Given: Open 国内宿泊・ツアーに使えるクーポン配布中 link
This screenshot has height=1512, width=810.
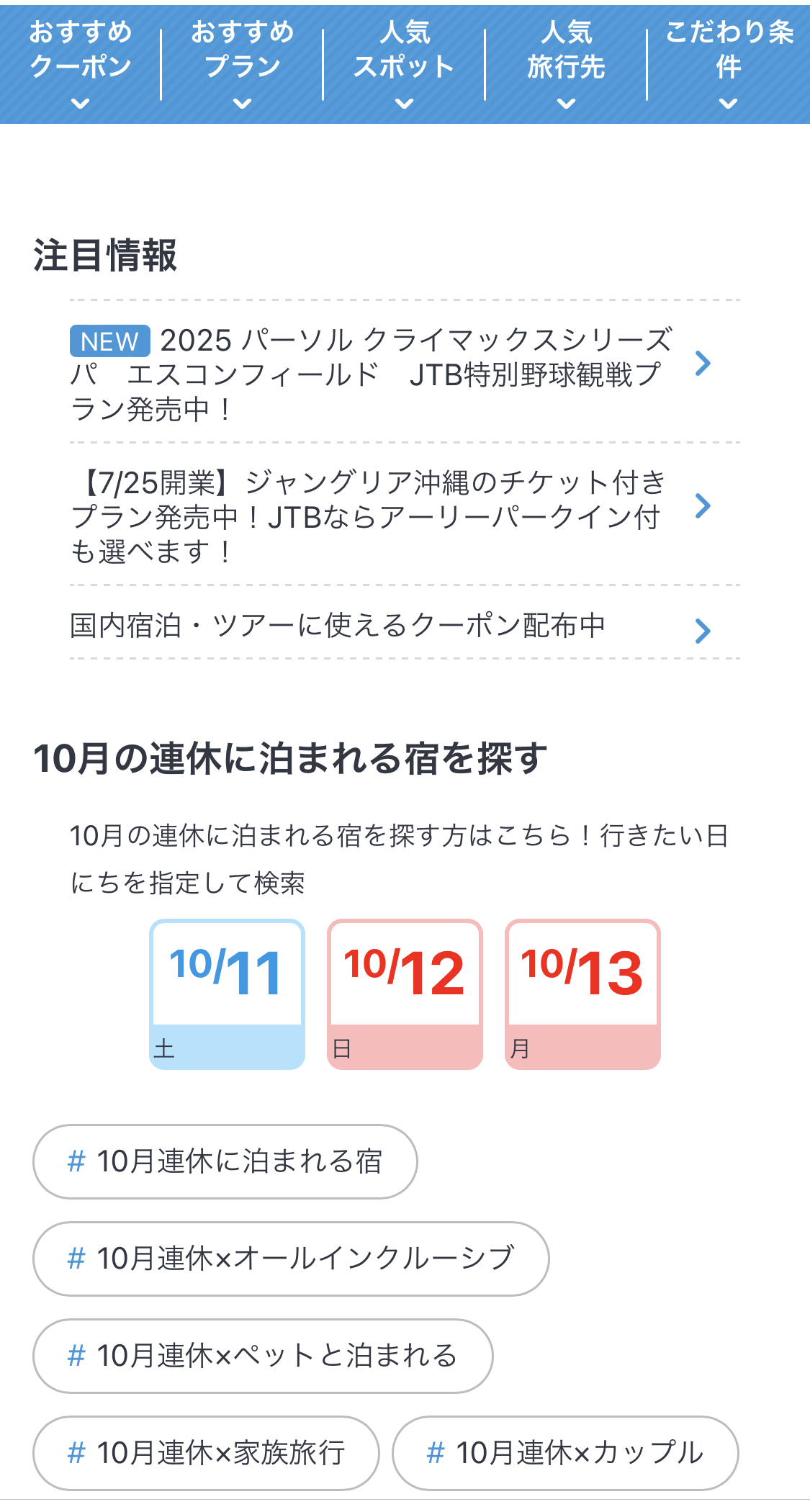Looking at the screenshot, I should click(337, 626).
